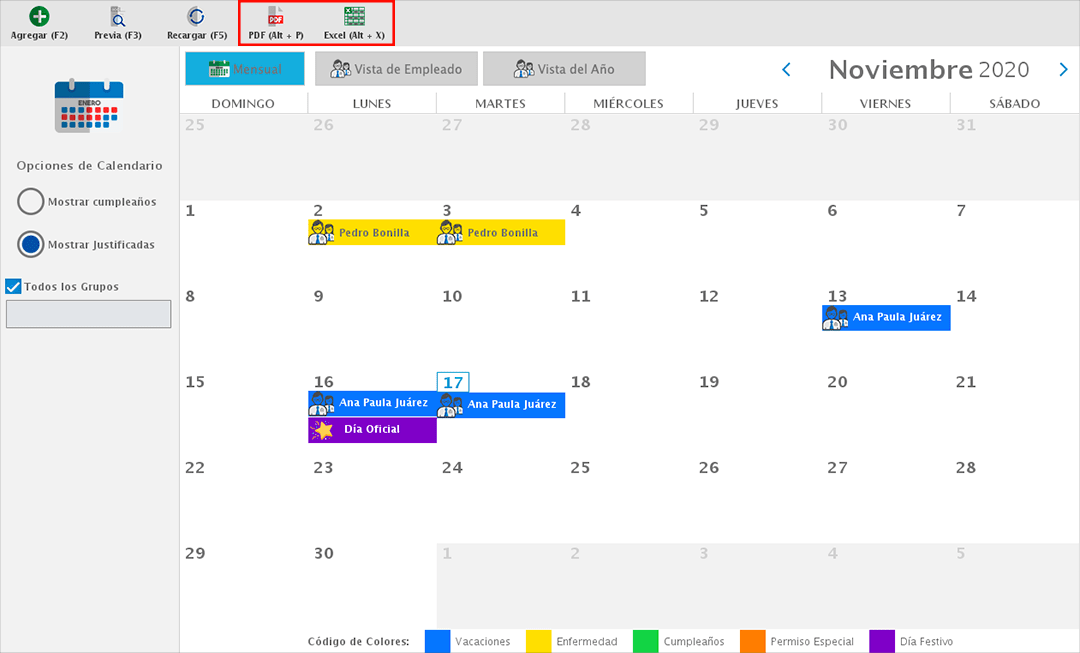Toggle Mostrar Justificadas radio option
1080x653 pixels.
coord(31,244)
